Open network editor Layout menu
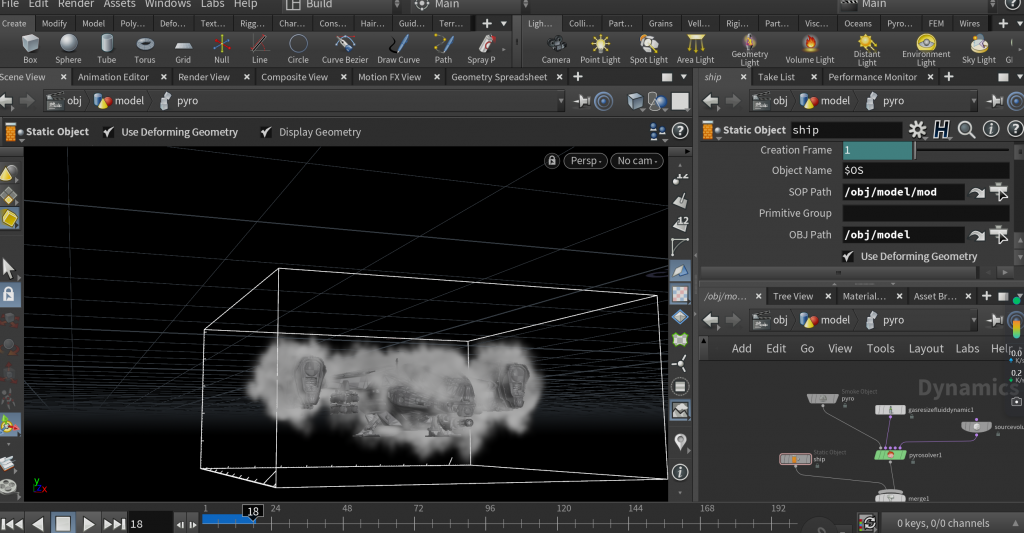1024x533 pixels. click(926, 348)
